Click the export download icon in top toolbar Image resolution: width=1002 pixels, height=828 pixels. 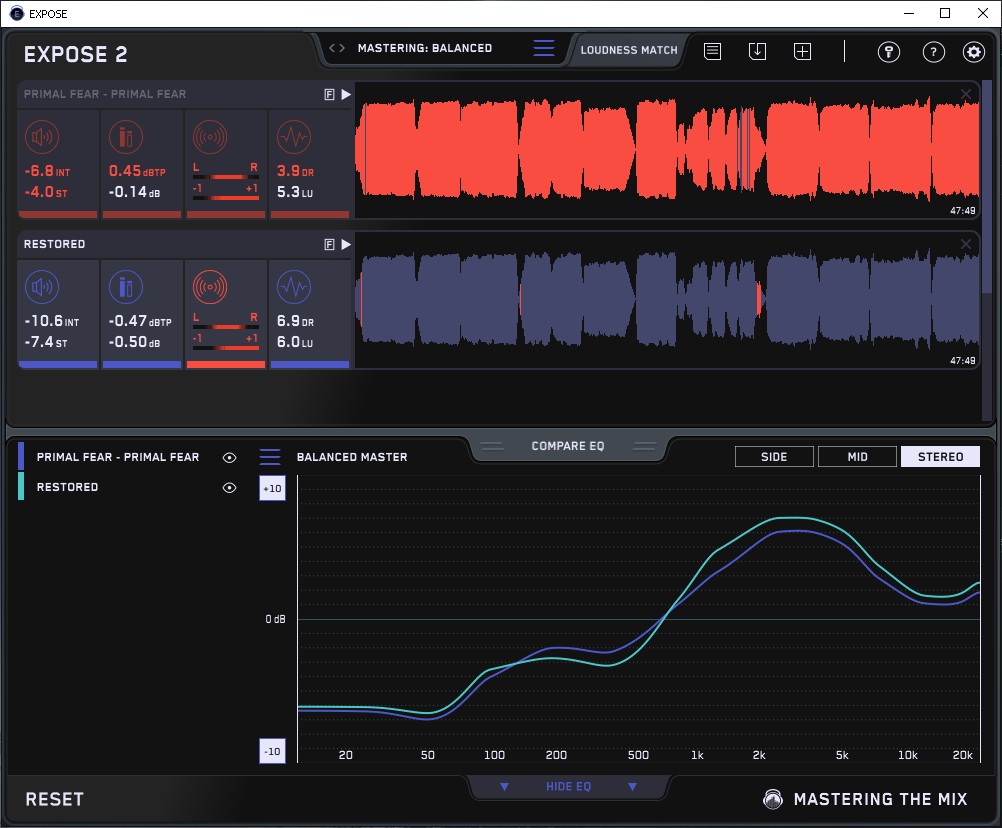coord(757,51)
